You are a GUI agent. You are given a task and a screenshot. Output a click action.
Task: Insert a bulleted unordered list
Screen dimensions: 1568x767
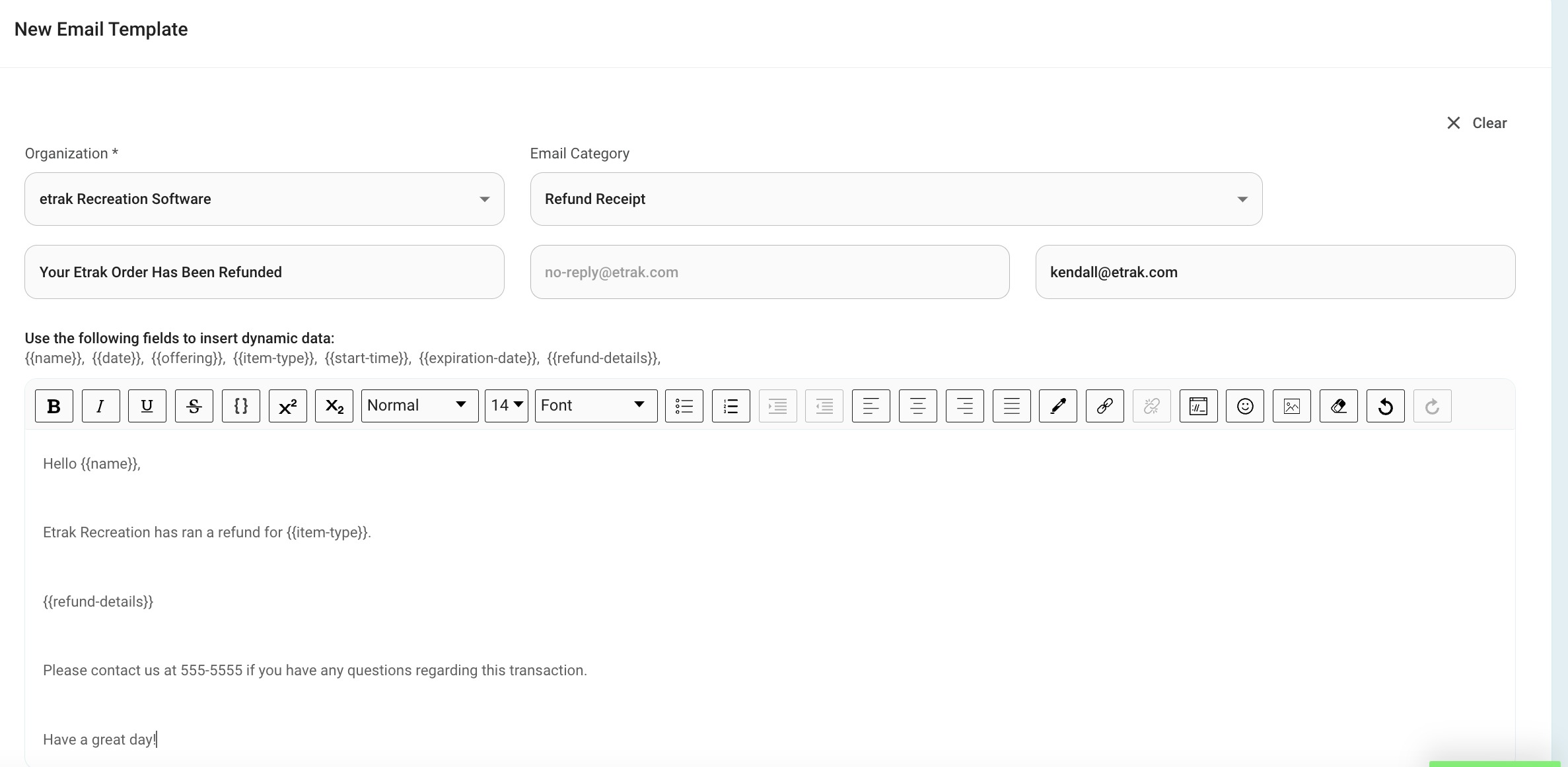684,406
